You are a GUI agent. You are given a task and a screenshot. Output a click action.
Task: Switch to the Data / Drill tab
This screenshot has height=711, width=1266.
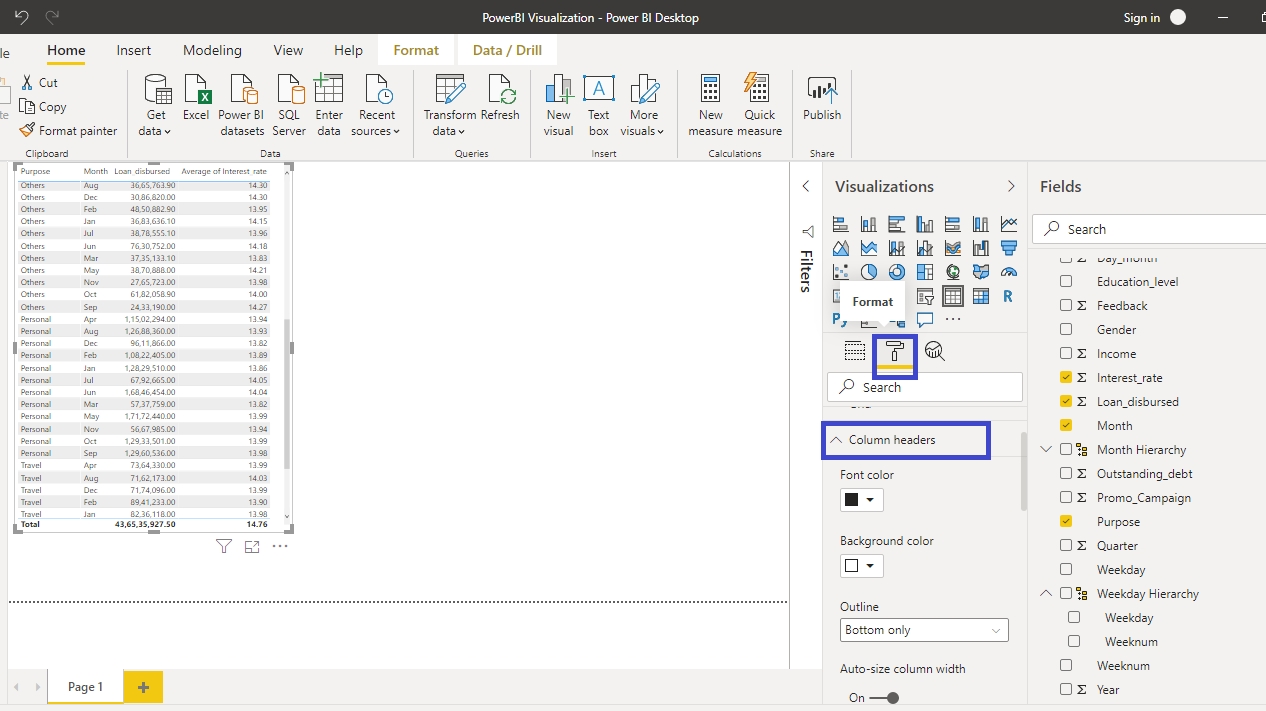click(x=507, y=50)
